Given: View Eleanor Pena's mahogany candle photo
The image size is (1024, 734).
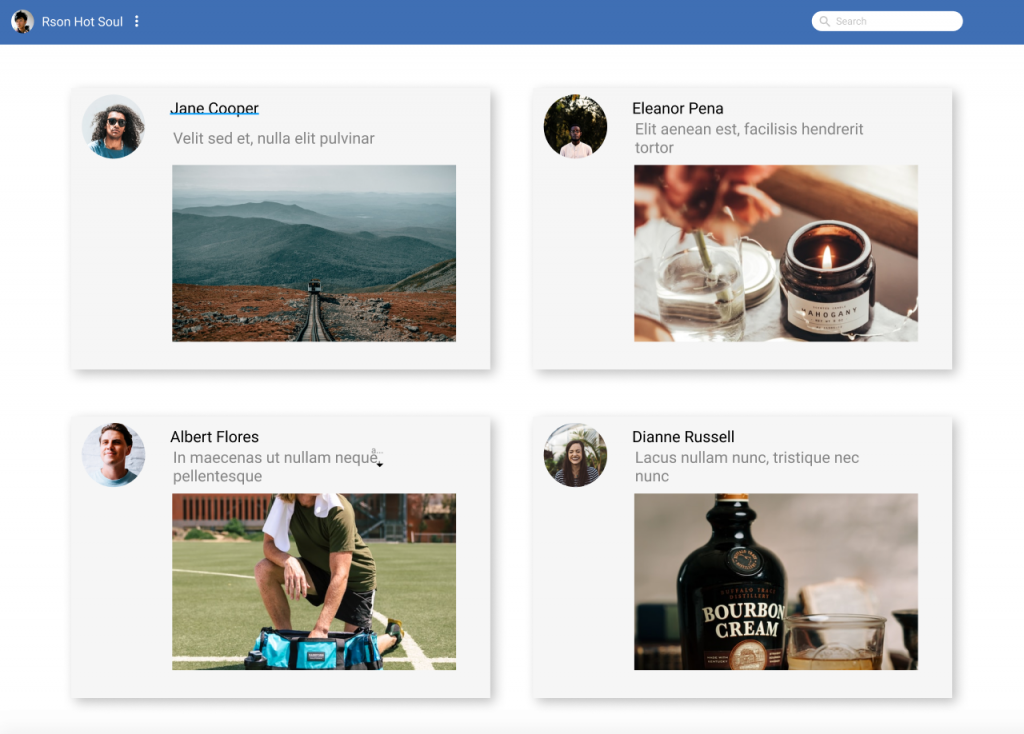Looking at the screenshot, I should 776,253.
